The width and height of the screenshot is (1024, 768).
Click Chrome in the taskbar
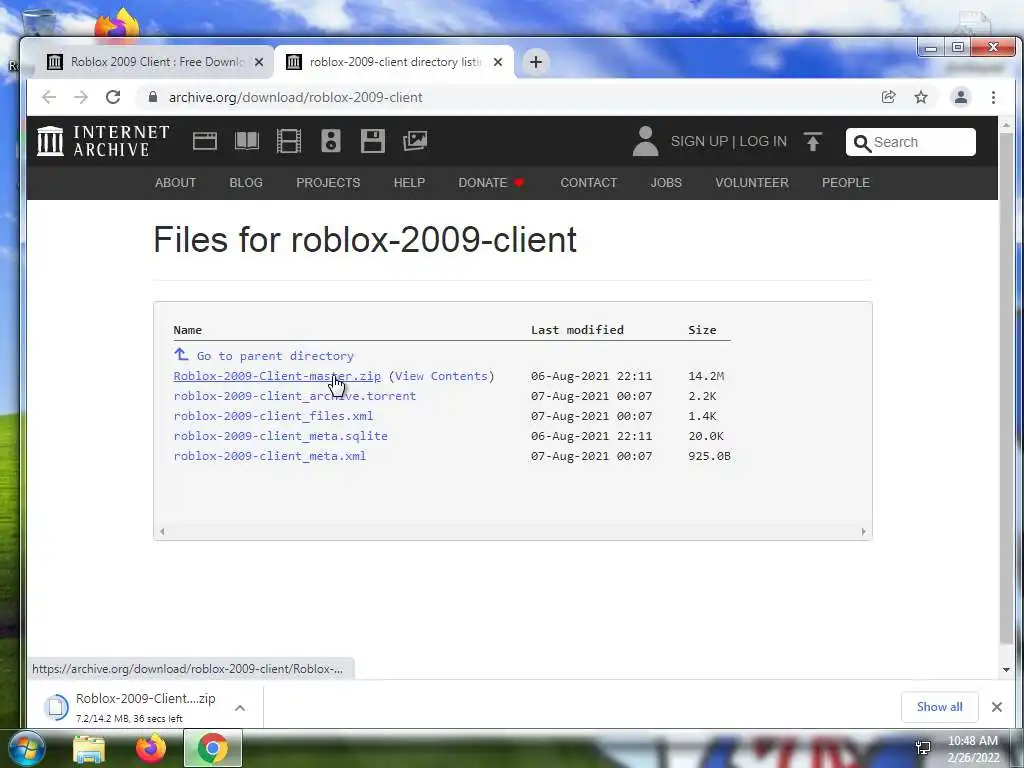click(x=213, y=749)
